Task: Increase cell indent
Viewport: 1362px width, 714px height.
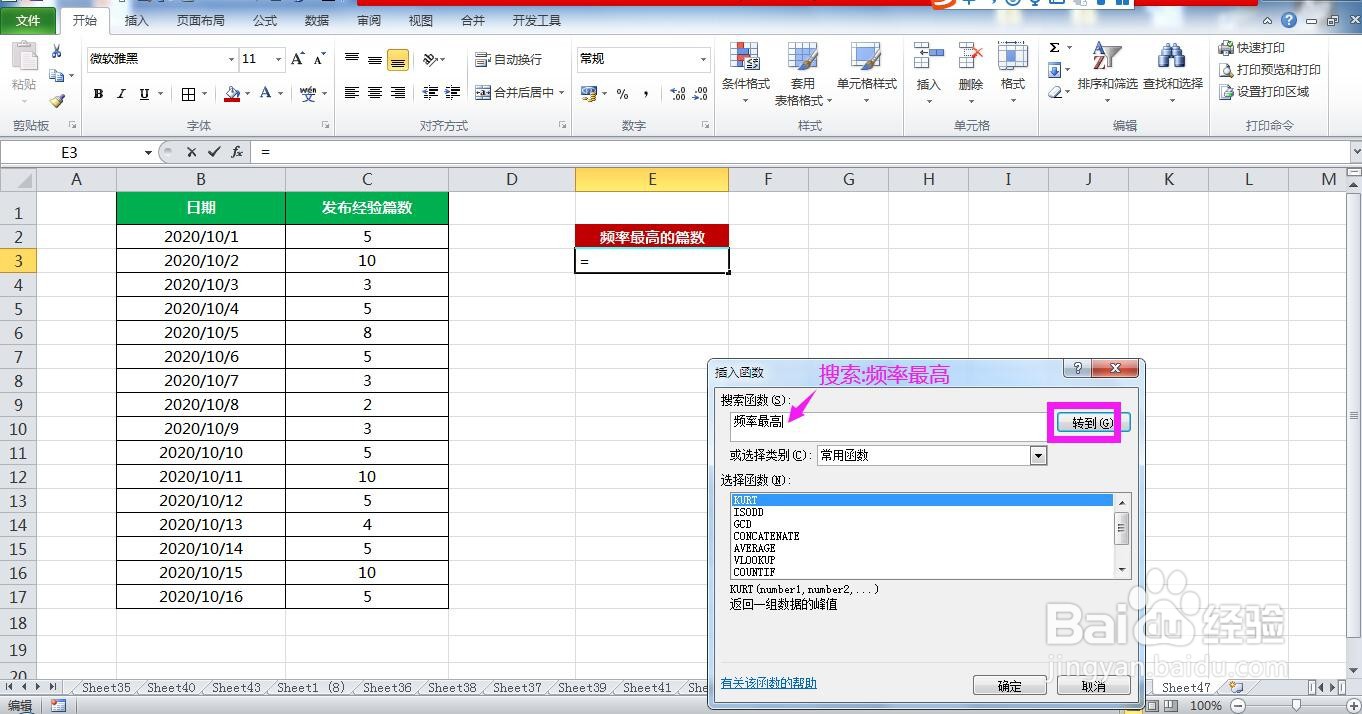Action: [x=454, y=93]
